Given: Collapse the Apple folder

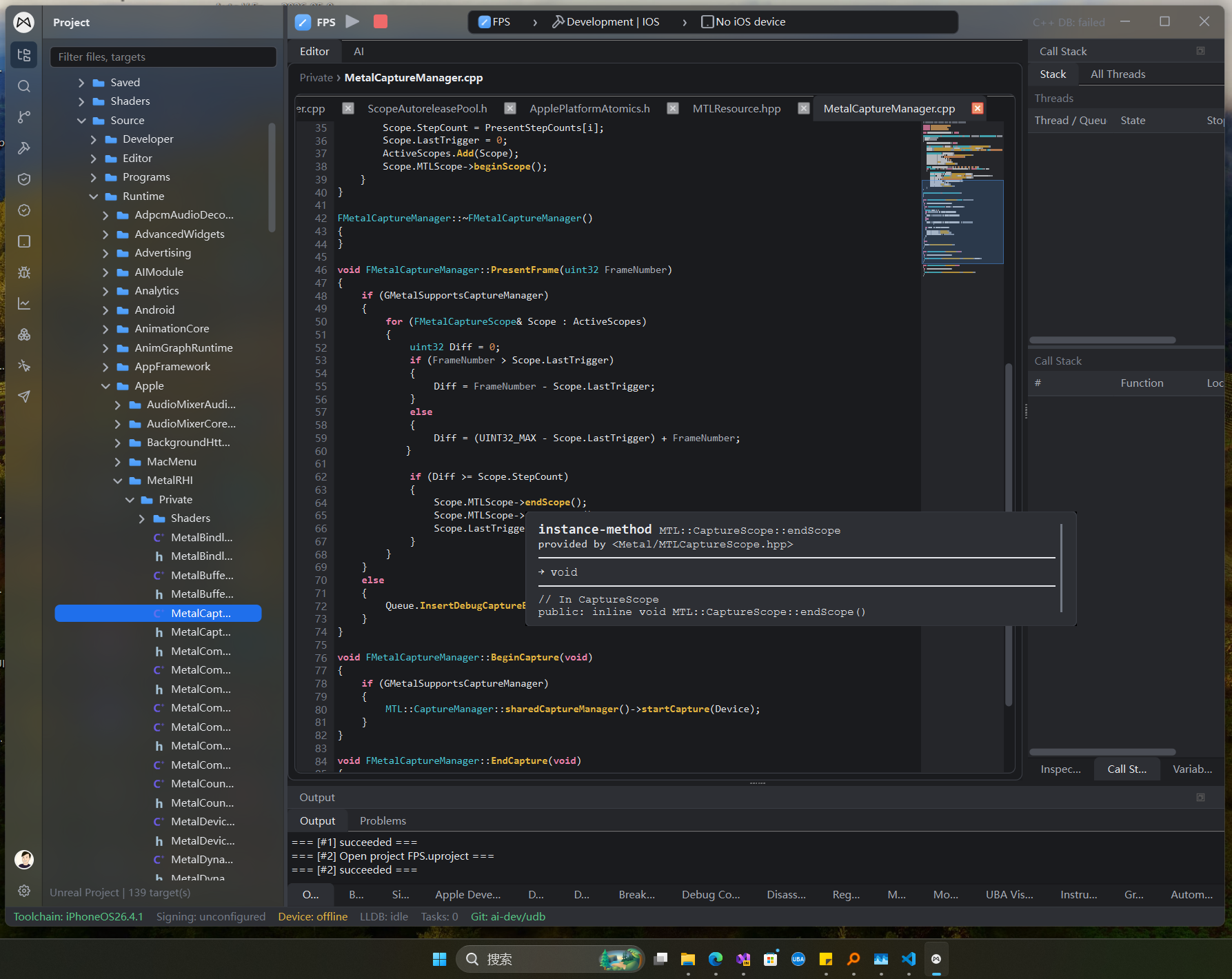Looking at the screenshot, I should coord(105,386).
